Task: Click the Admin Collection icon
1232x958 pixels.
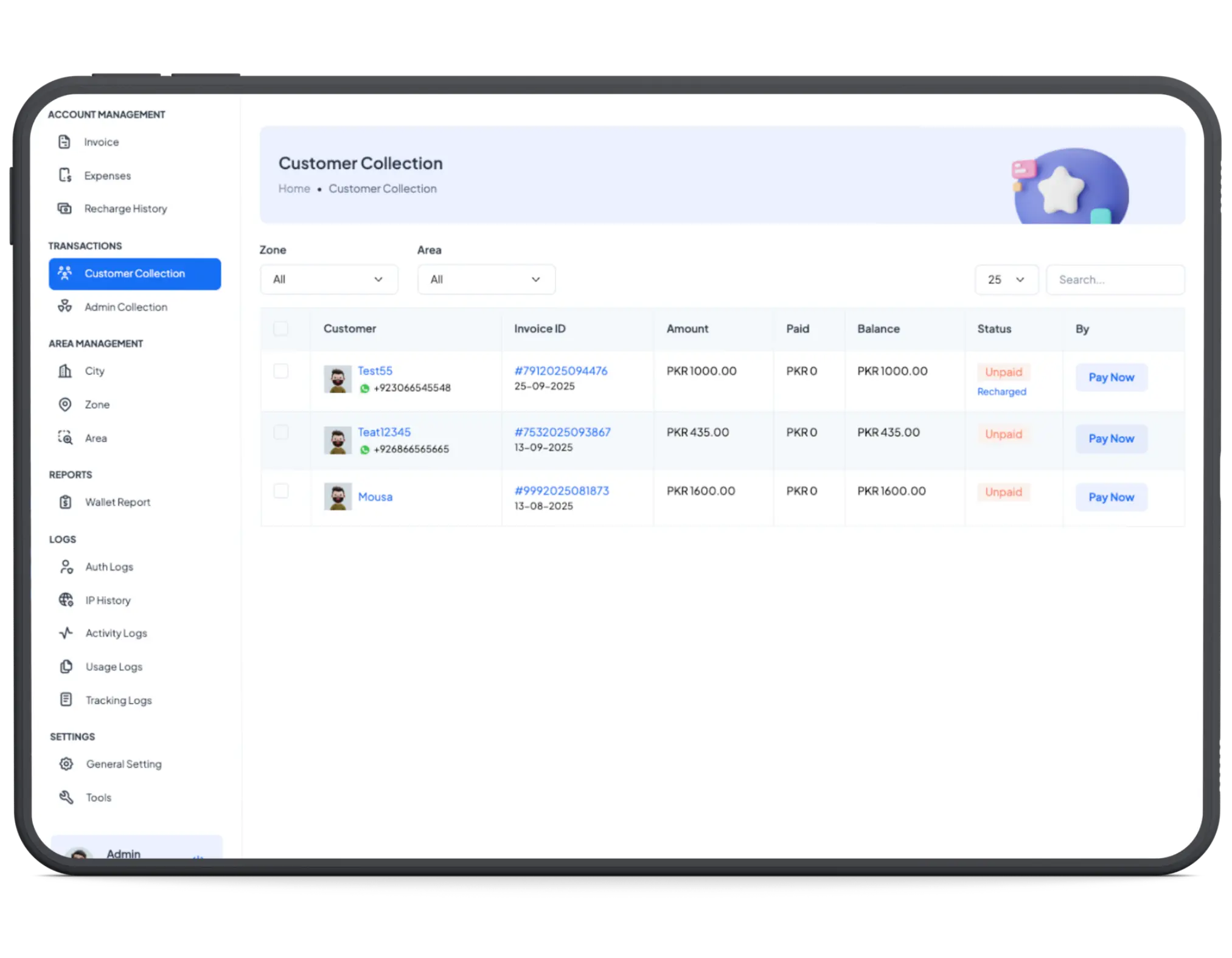Action: (66, 307)
